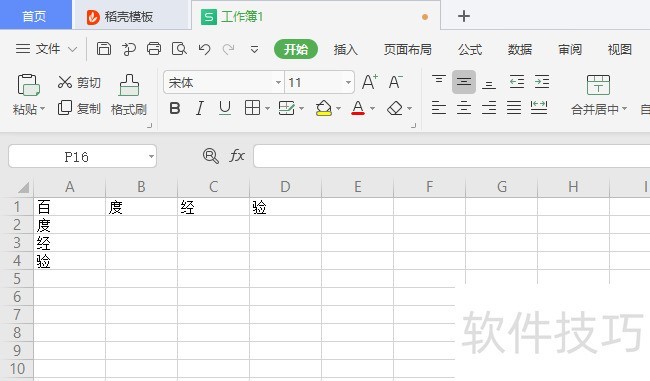
Task: Click the zoom lookup icon beside fx
Action: [x=211, y=156]
